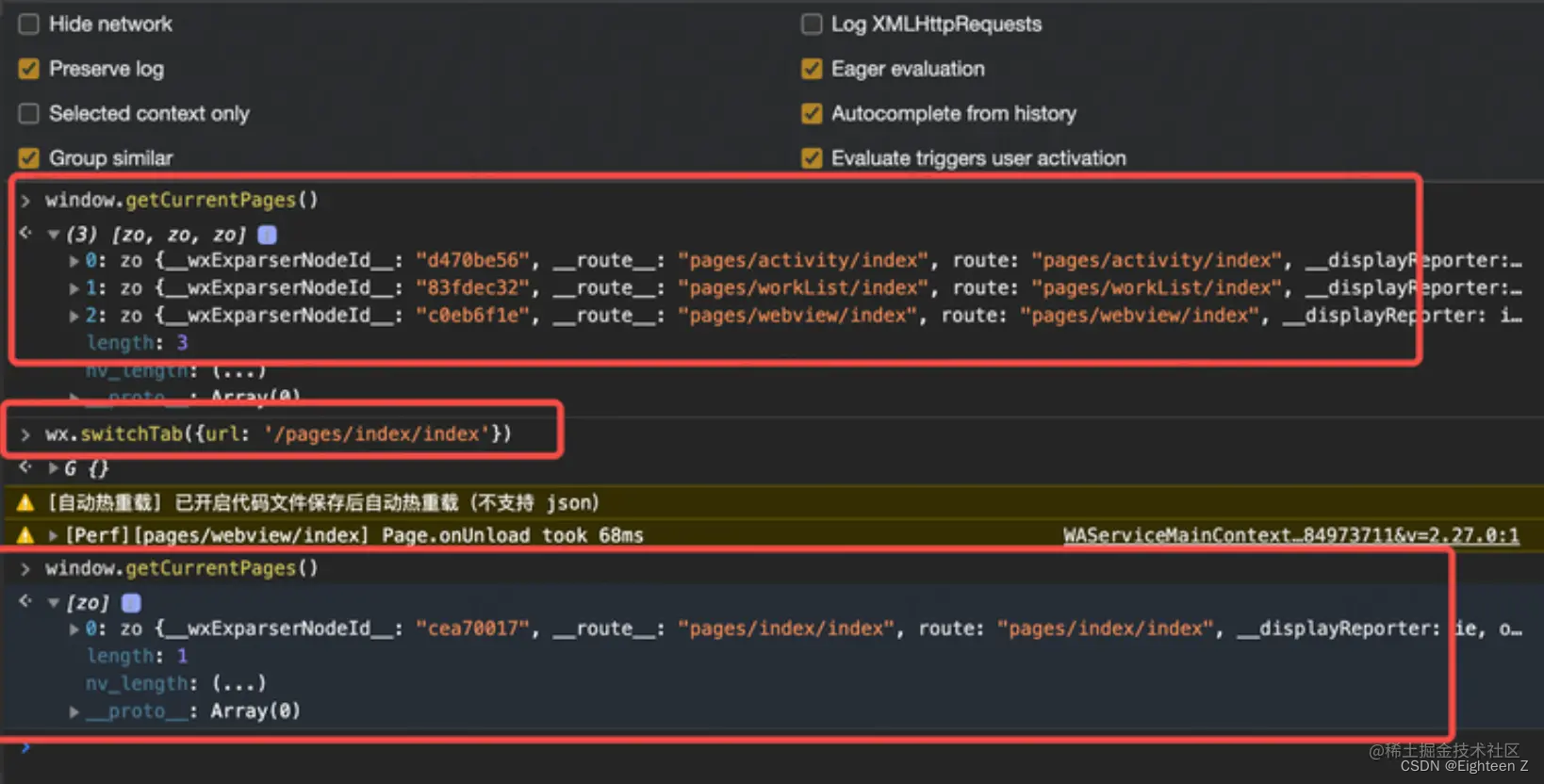Expand the G {} result object
This screenshot has height=784, width=1544.
(54, 468)
